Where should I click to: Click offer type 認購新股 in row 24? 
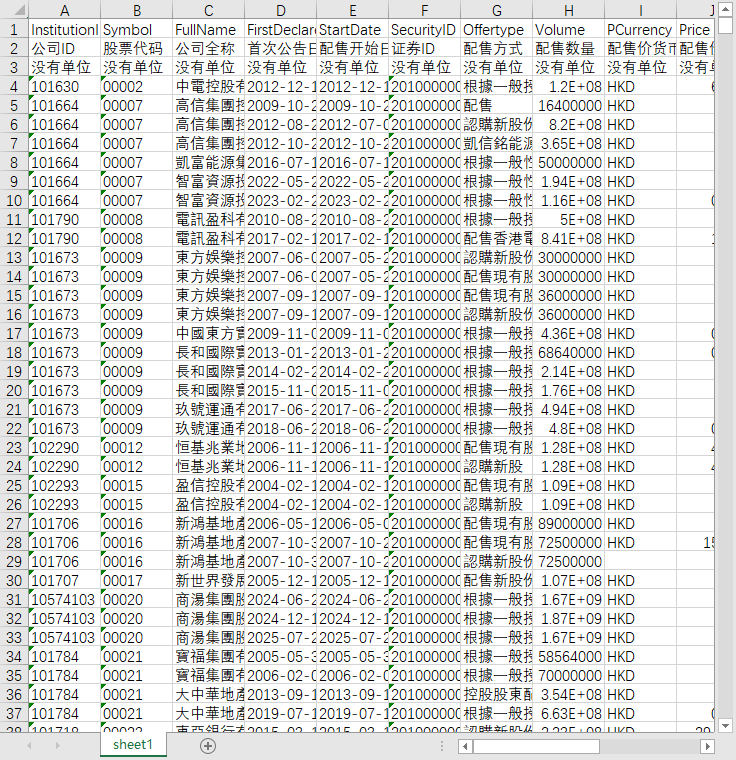496,466
